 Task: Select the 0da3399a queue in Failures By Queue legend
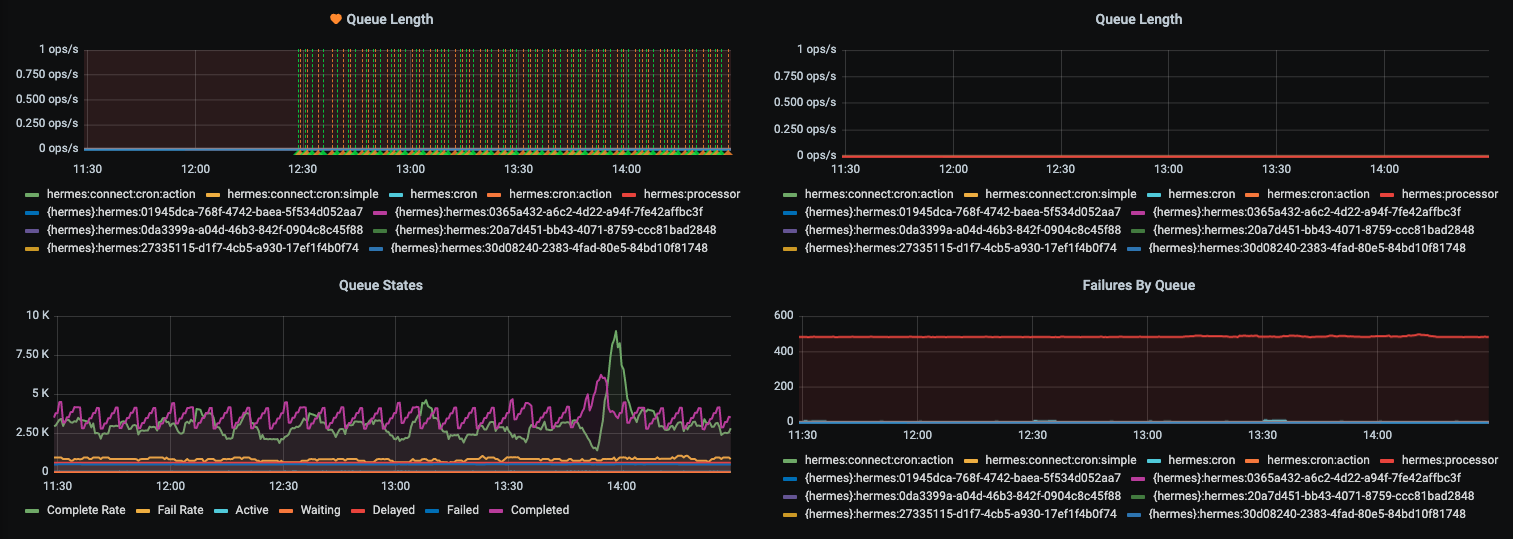(964, 496)
